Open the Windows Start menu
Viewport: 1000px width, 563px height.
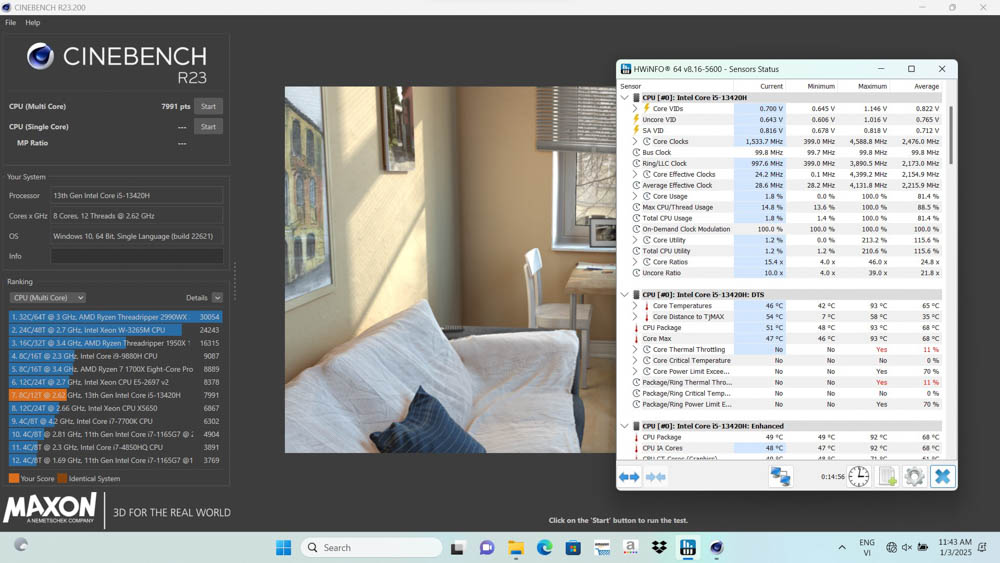point(283,547)
